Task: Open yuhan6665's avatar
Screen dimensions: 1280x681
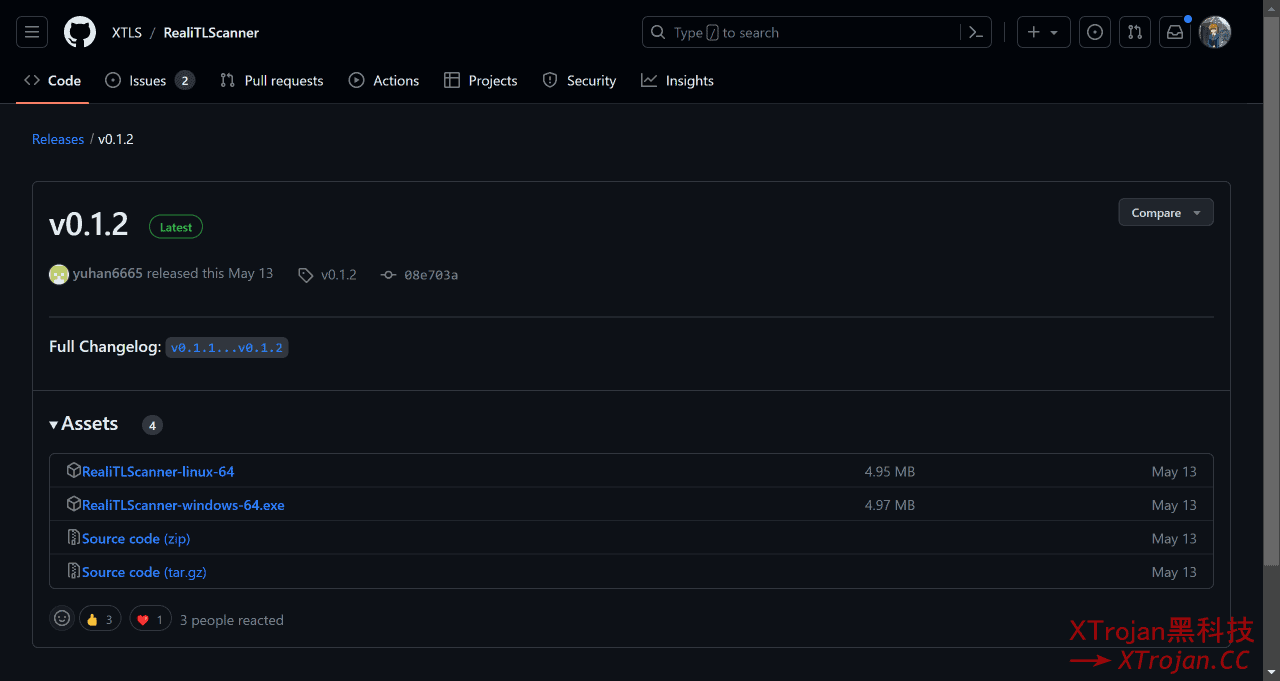Action: [x=59, y=274]
